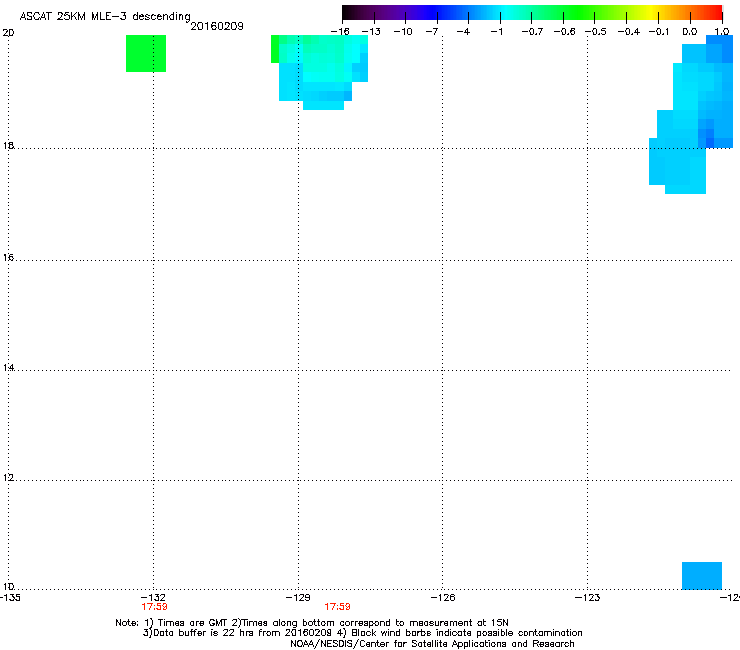Click the colorbar label "-16"
740x650 pixels.
pos(340,32)
